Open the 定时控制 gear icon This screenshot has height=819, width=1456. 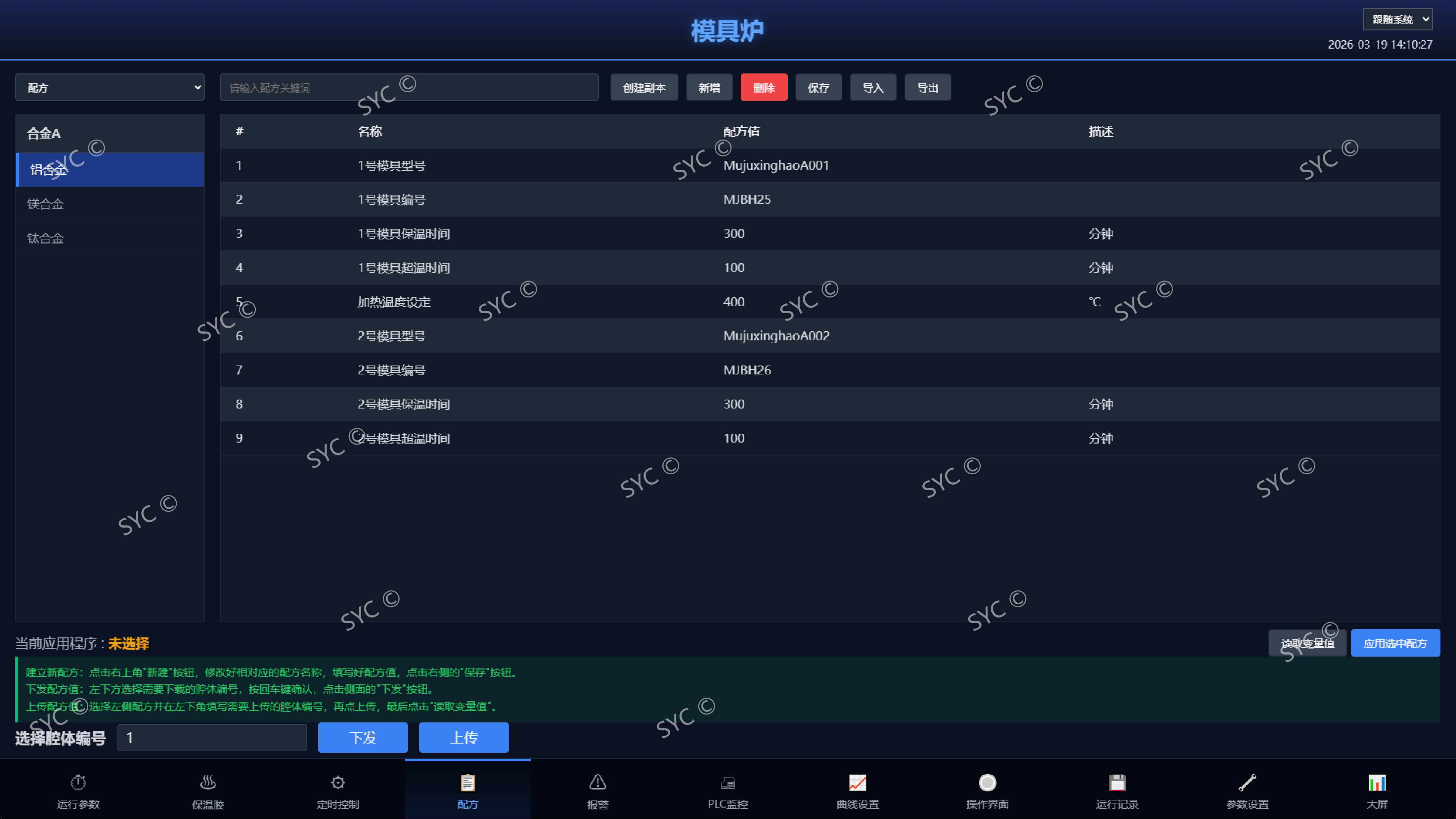(338, 782)
